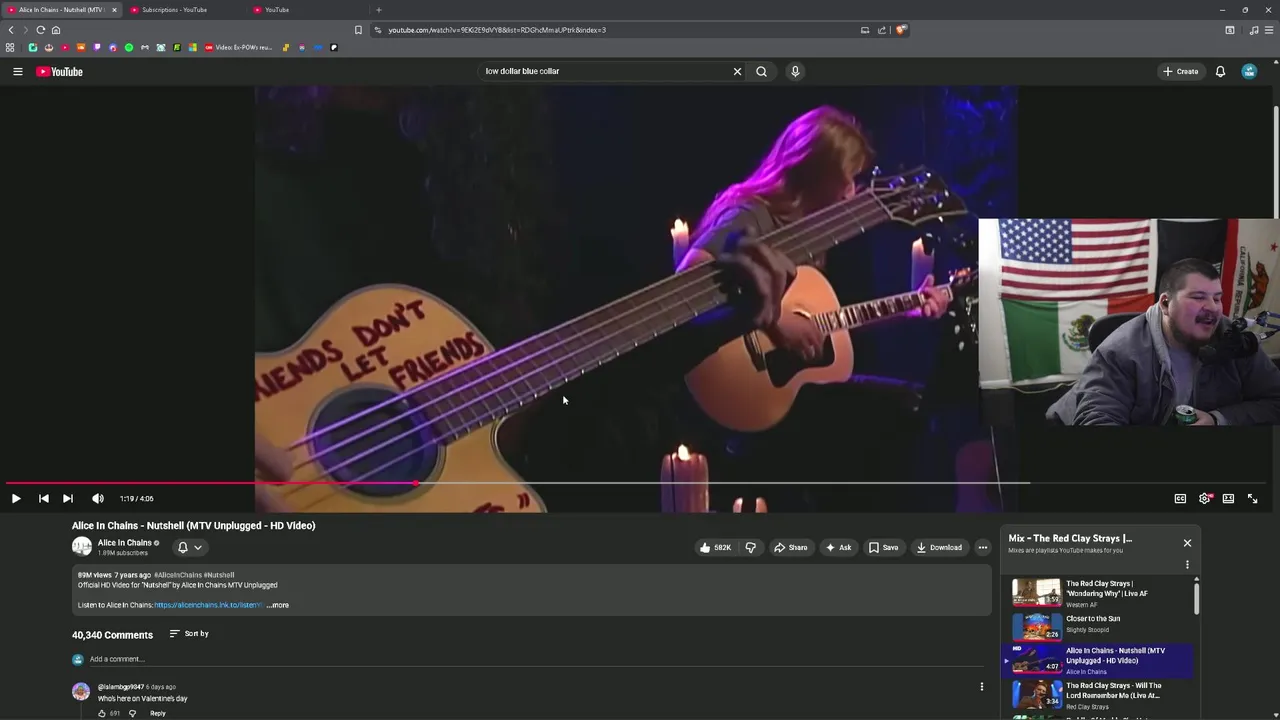Go to the YouTube home logo
The height and width of the screenshot is (720, 1280).
click(x=59, y=71)
